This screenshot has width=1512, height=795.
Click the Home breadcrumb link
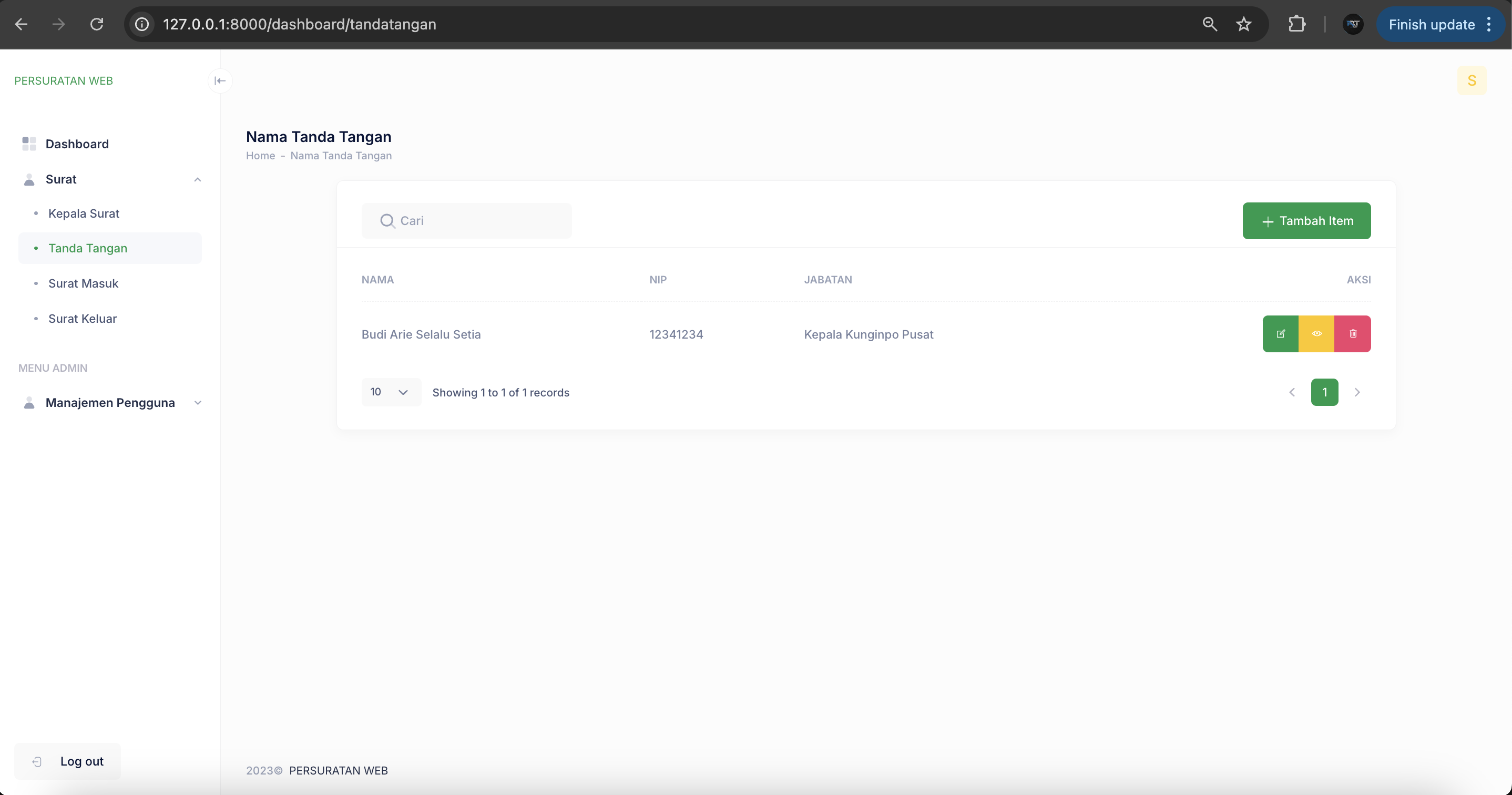pyautogui.click(x=261, y=156)
